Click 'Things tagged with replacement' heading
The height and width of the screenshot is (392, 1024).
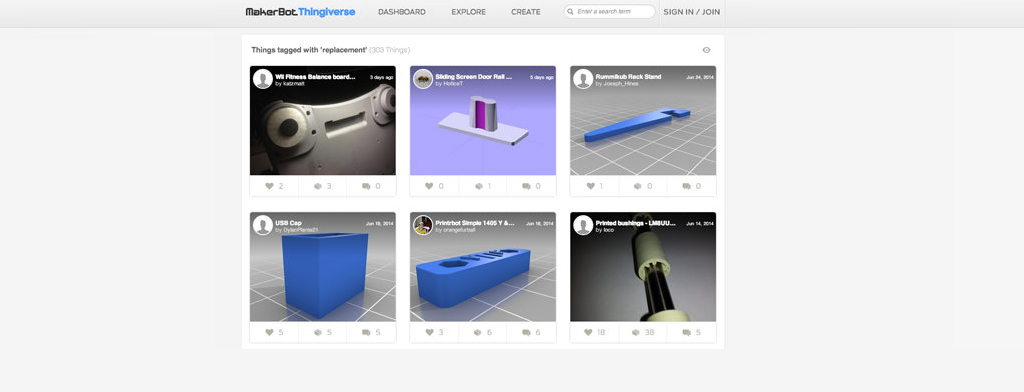(309, 50)
